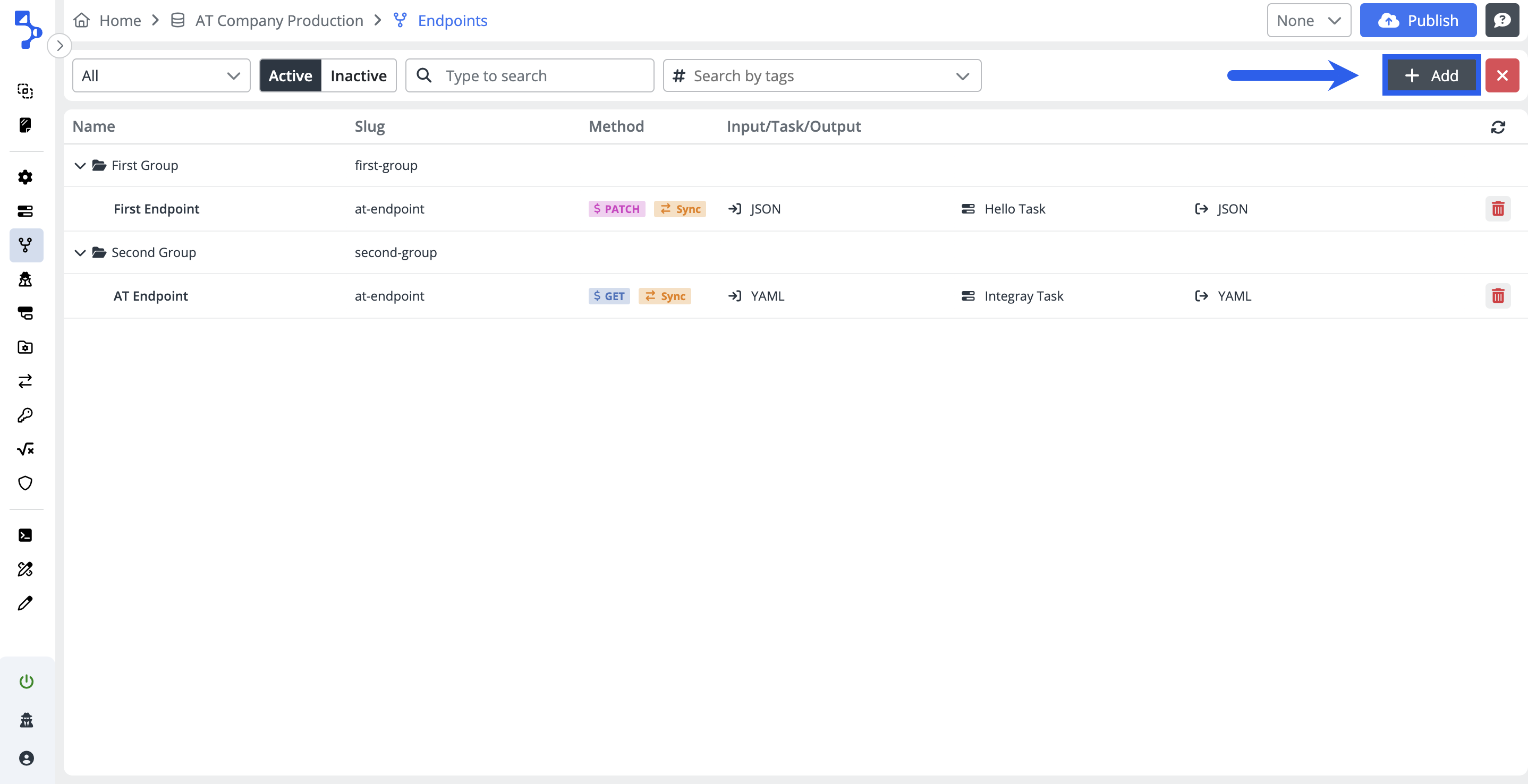
Task: Select the Active filter toggle
Action: (290, 75)
